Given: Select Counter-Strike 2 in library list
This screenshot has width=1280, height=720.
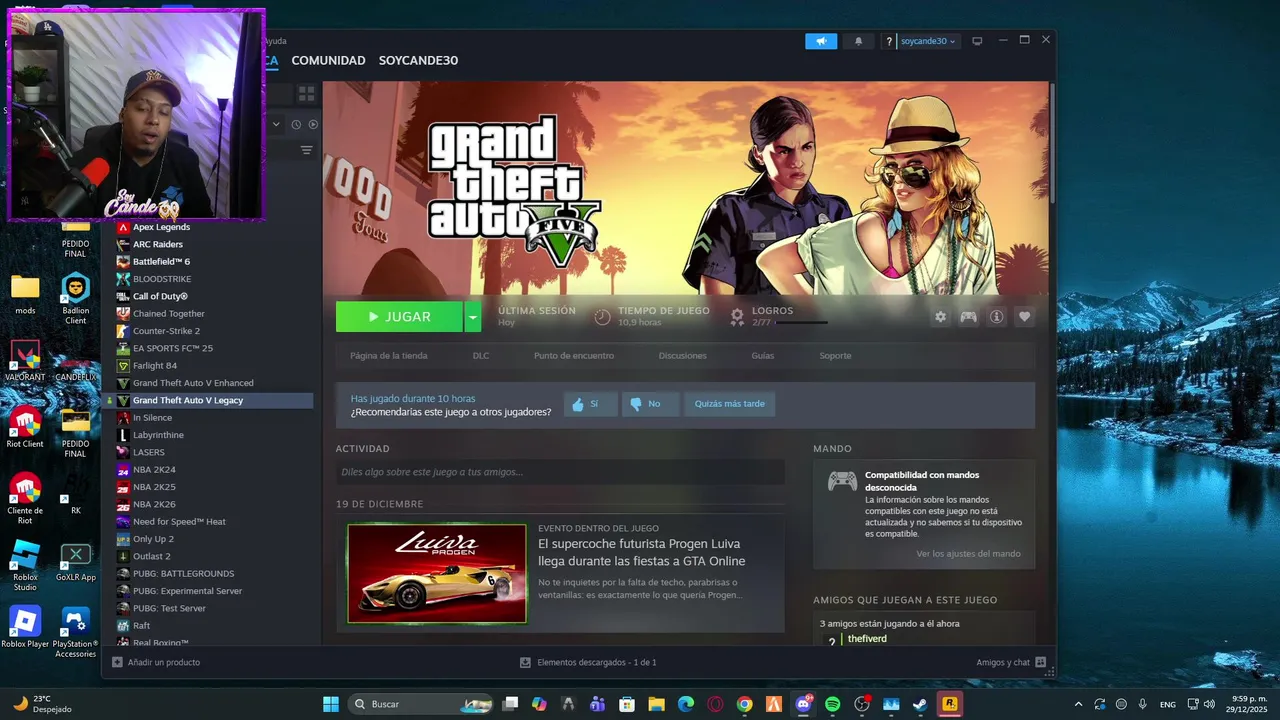Looking at the screenshot, I should click(166, 331).
